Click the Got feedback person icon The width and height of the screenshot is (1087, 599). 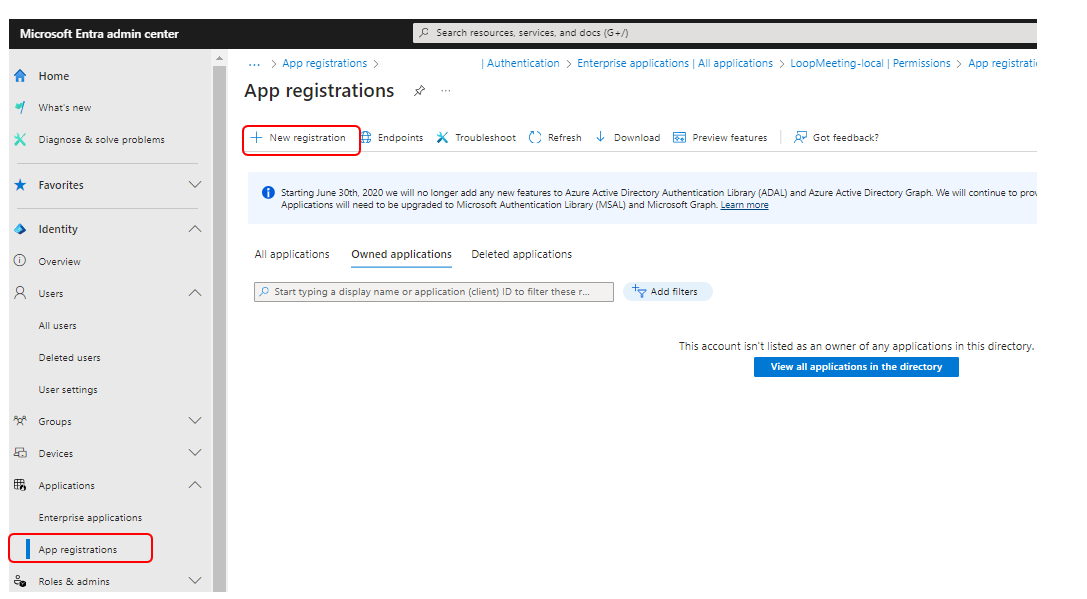pos(800,137)
